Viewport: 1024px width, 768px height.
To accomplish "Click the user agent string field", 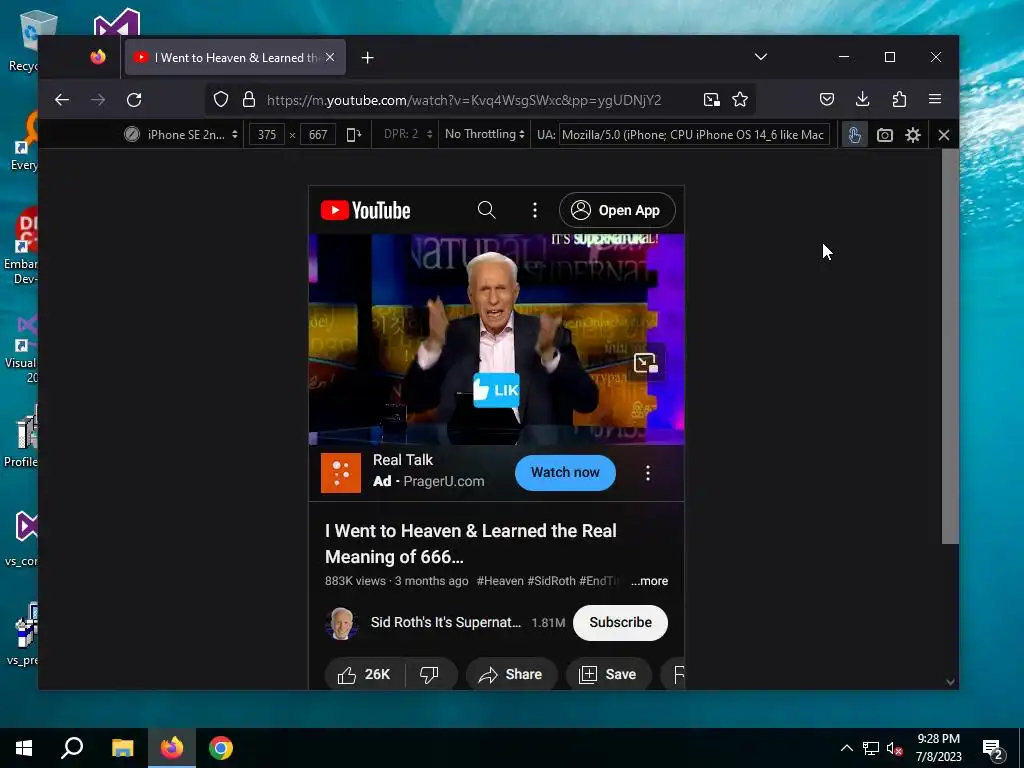I will point(694,135).
